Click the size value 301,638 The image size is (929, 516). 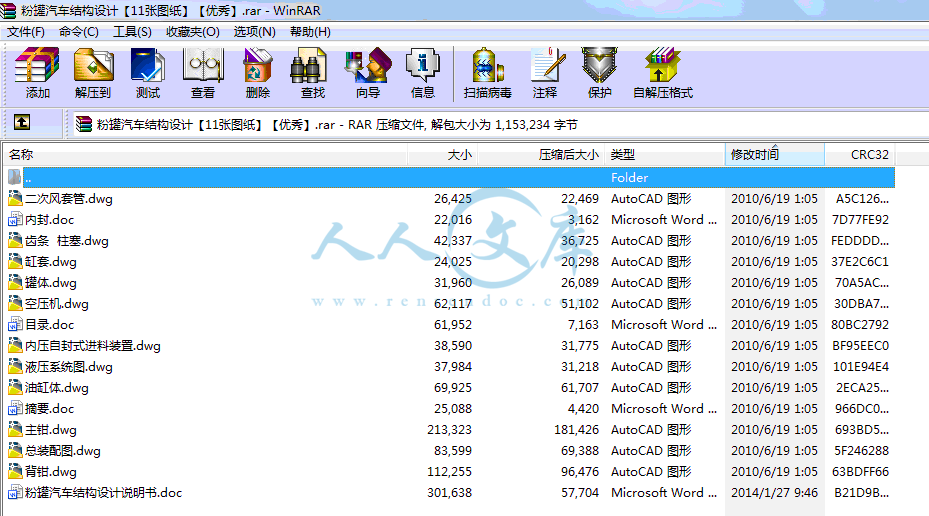(449, 493)
